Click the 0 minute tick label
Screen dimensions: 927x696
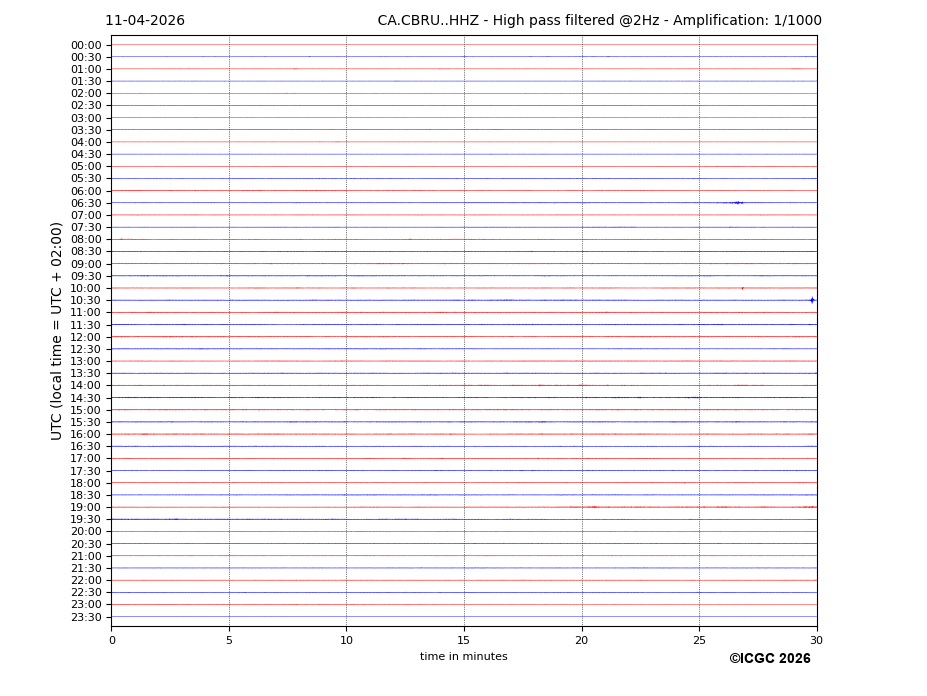[112, 640]
